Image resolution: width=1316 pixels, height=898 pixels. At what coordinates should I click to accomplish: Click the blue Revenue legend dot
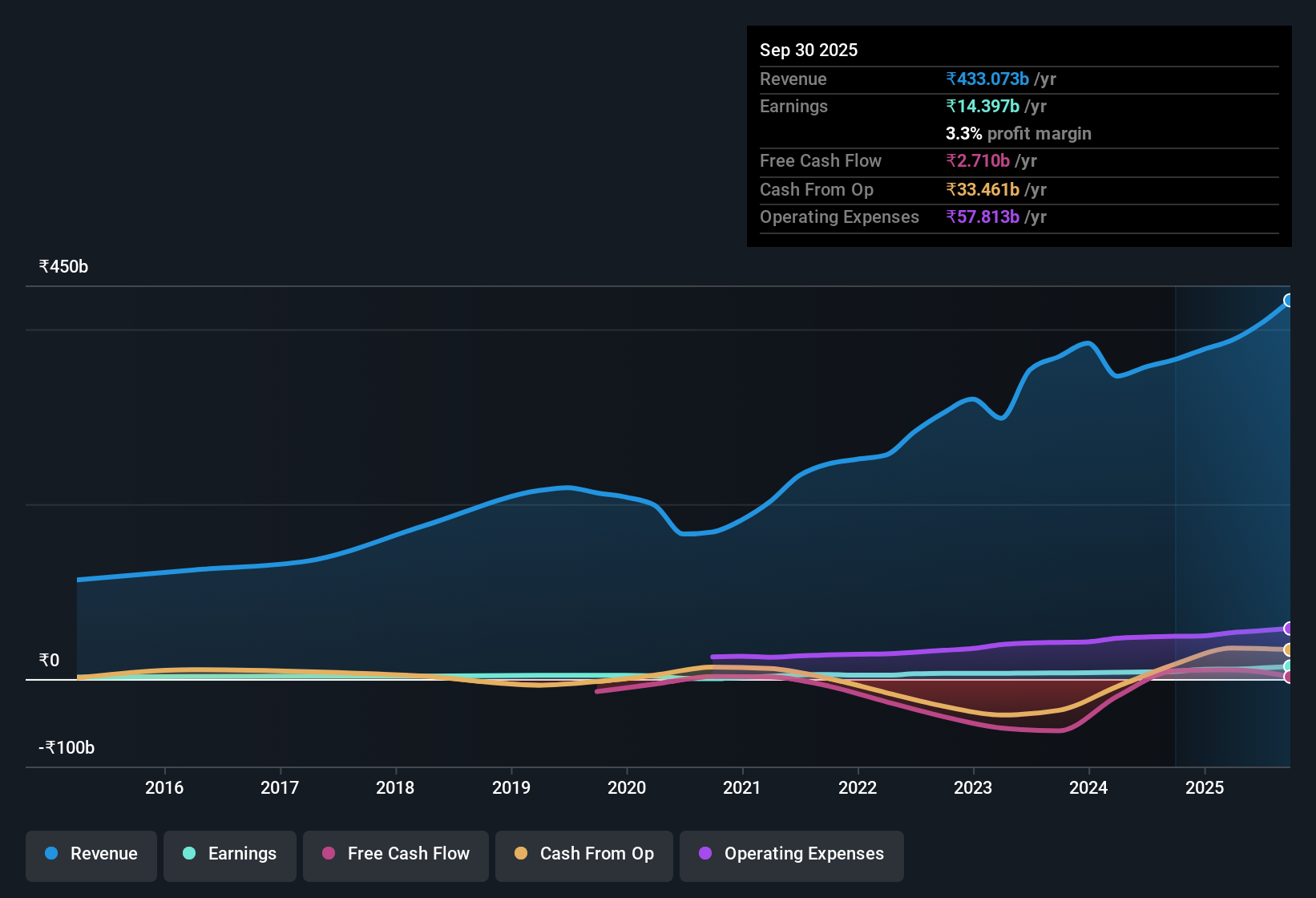point(51,854)
